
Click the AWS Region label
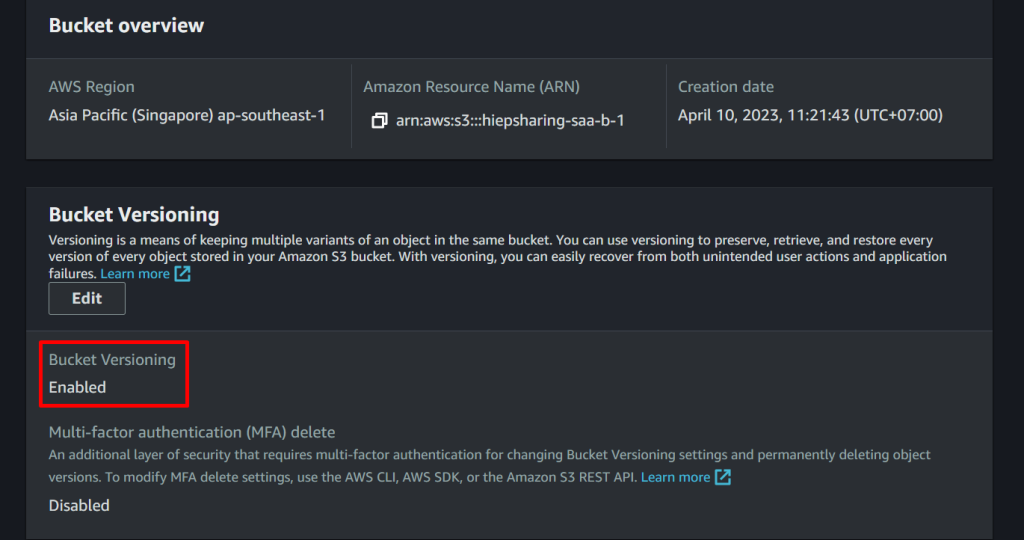[x=91, y=87]
